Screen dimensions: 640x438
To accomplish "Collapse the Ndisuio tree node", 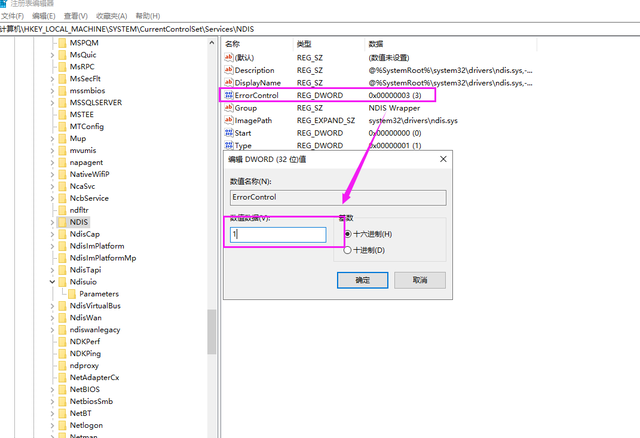I will (x=52, y=282).
